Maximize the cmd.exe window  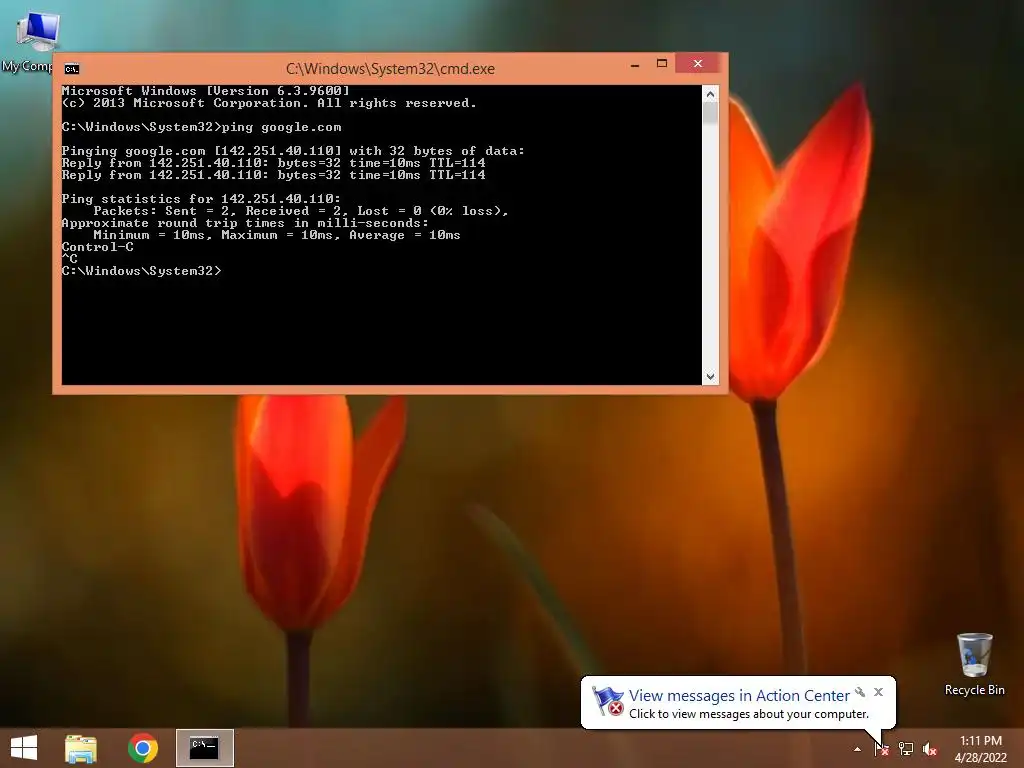tap(662, 63)
